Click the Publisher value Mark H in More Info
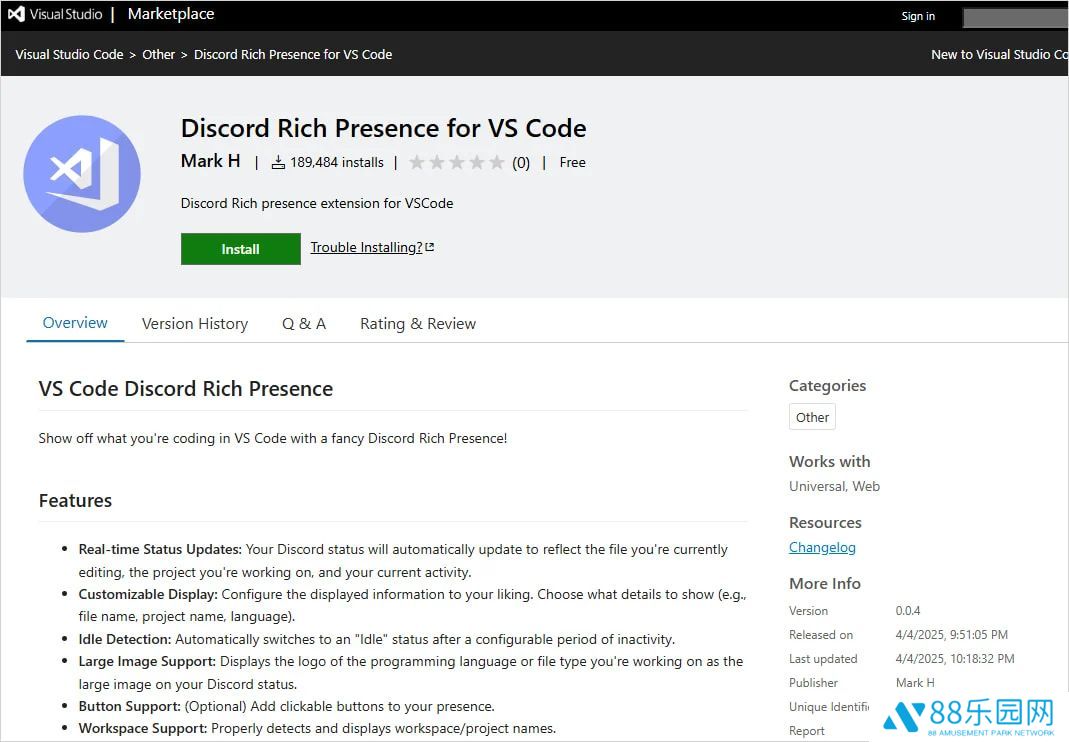 [915, 683]
